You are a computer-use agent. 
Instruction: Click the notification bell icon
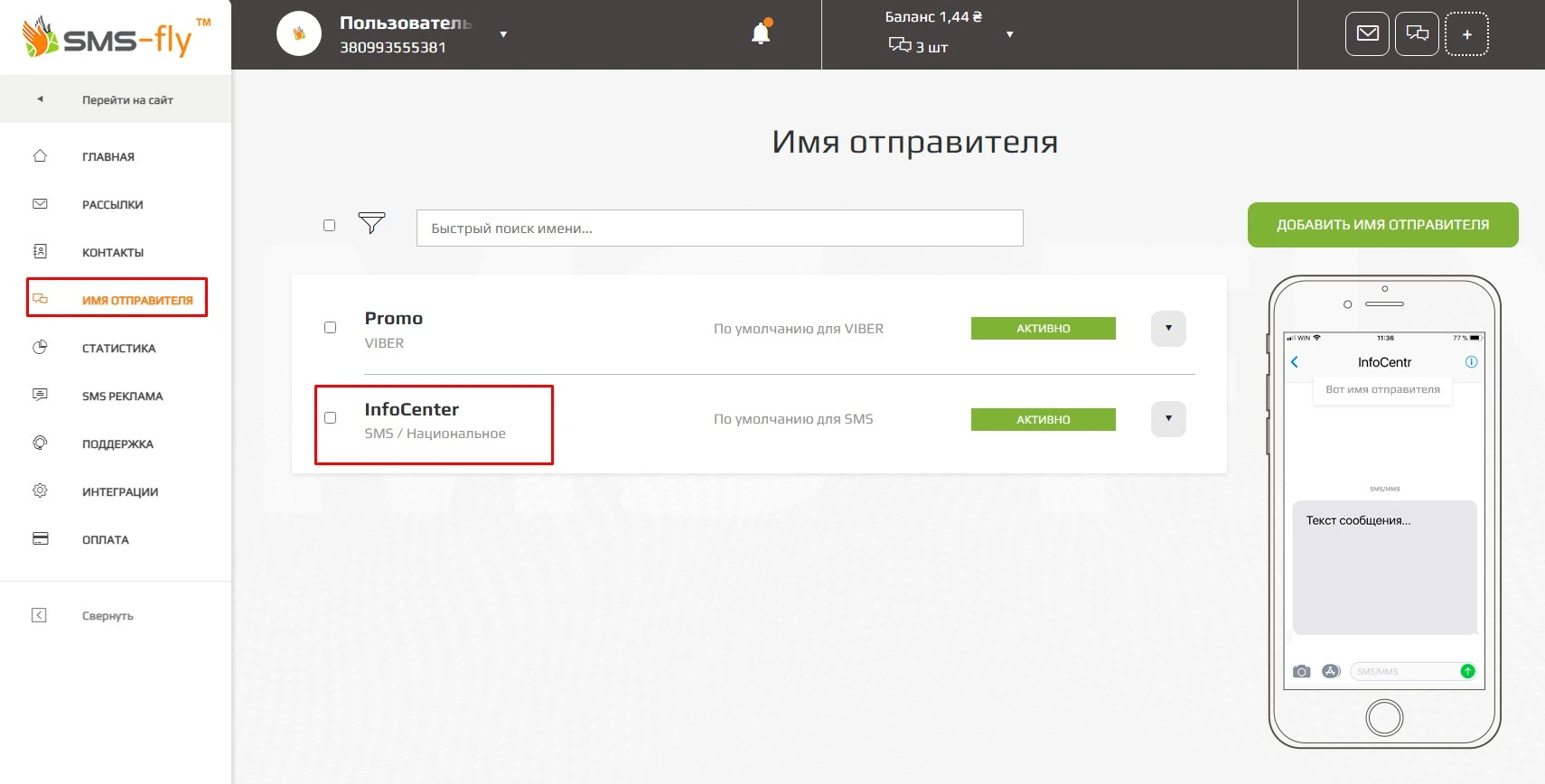(761, 34)
